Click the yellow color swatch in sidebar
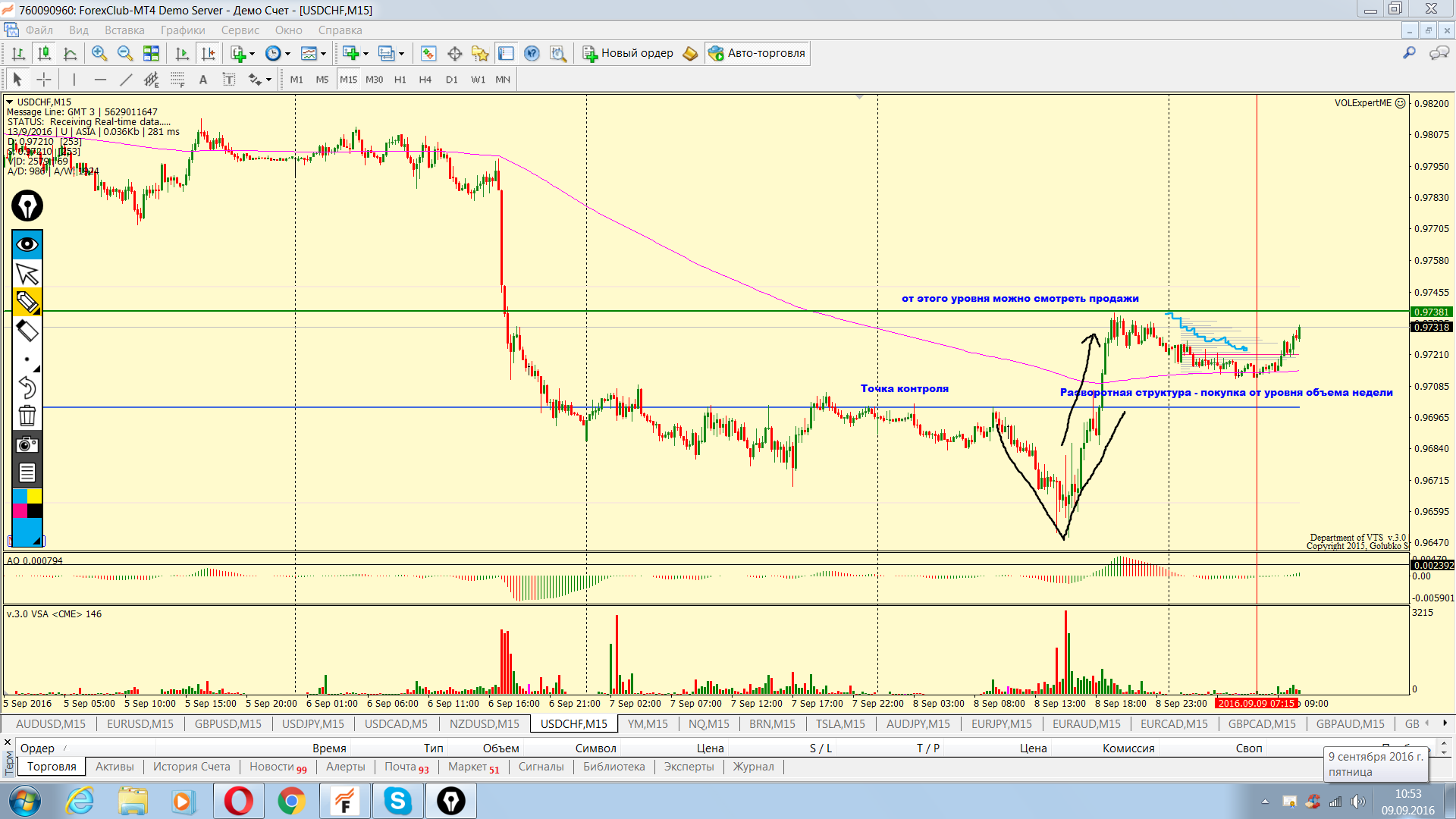The image size is (1456, 819). 35,496
